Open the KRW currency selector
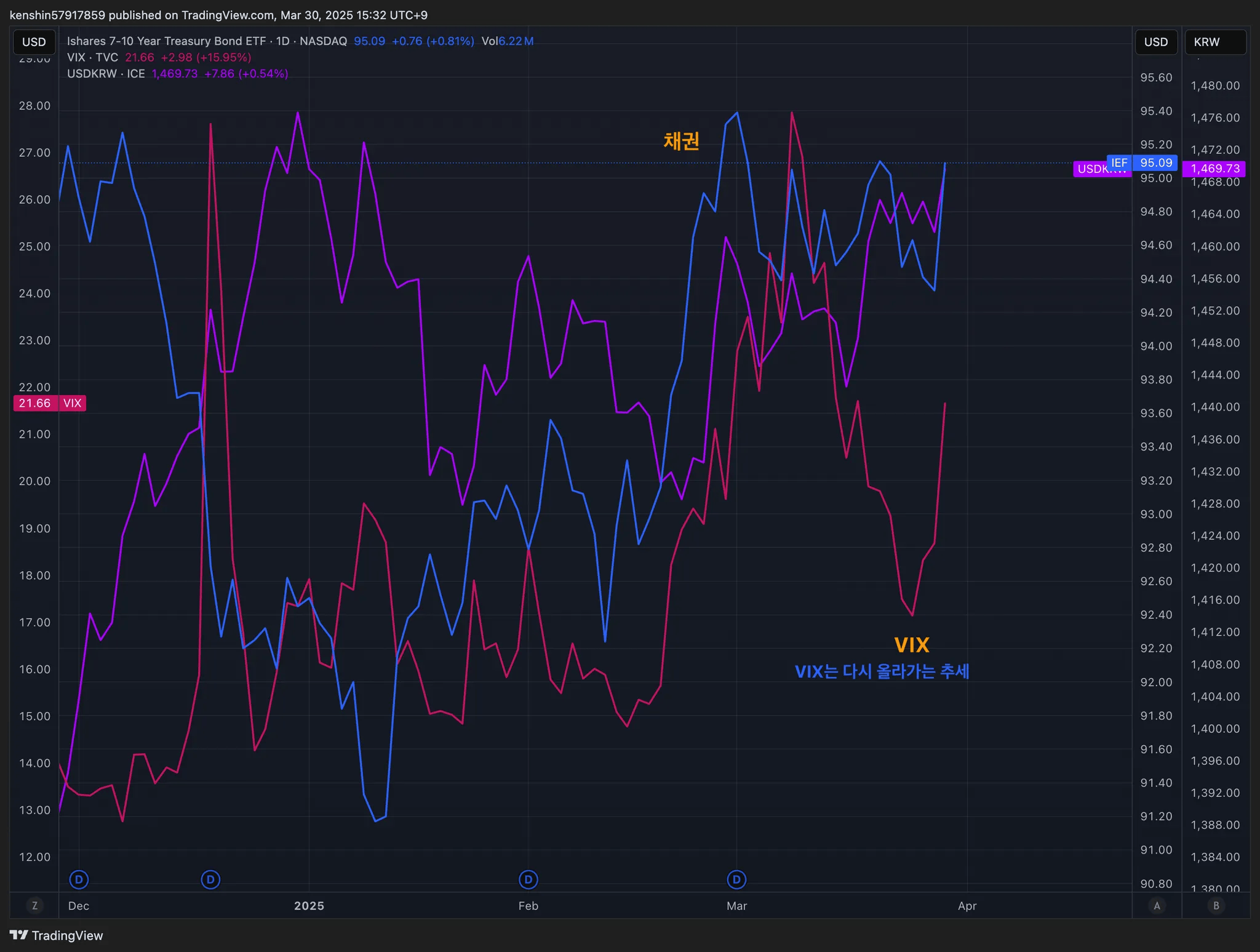1260x952 pixels. point(1215,42)
